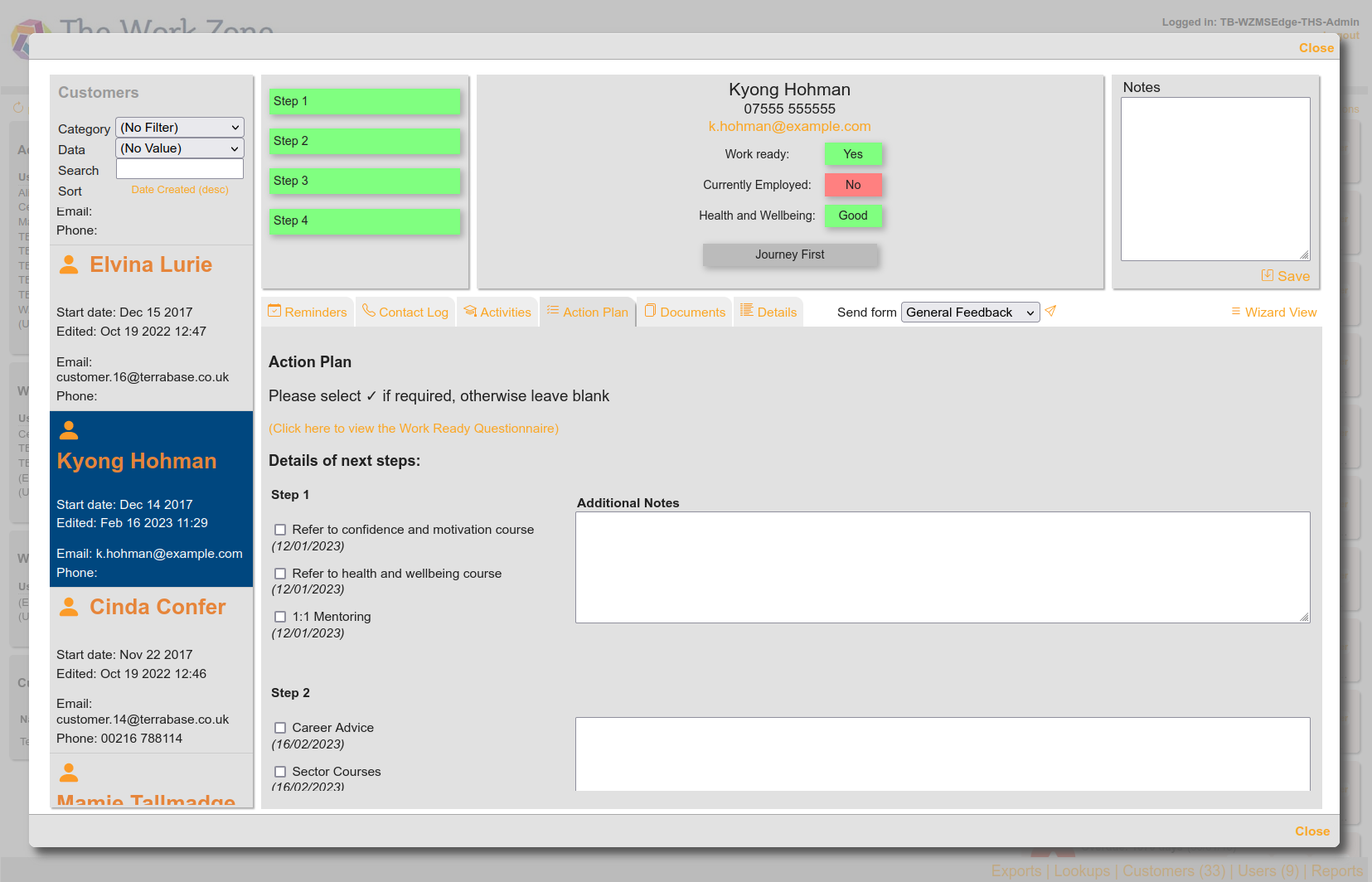
Task: Expand the Data value dropdown
Action: coord(179,148)
